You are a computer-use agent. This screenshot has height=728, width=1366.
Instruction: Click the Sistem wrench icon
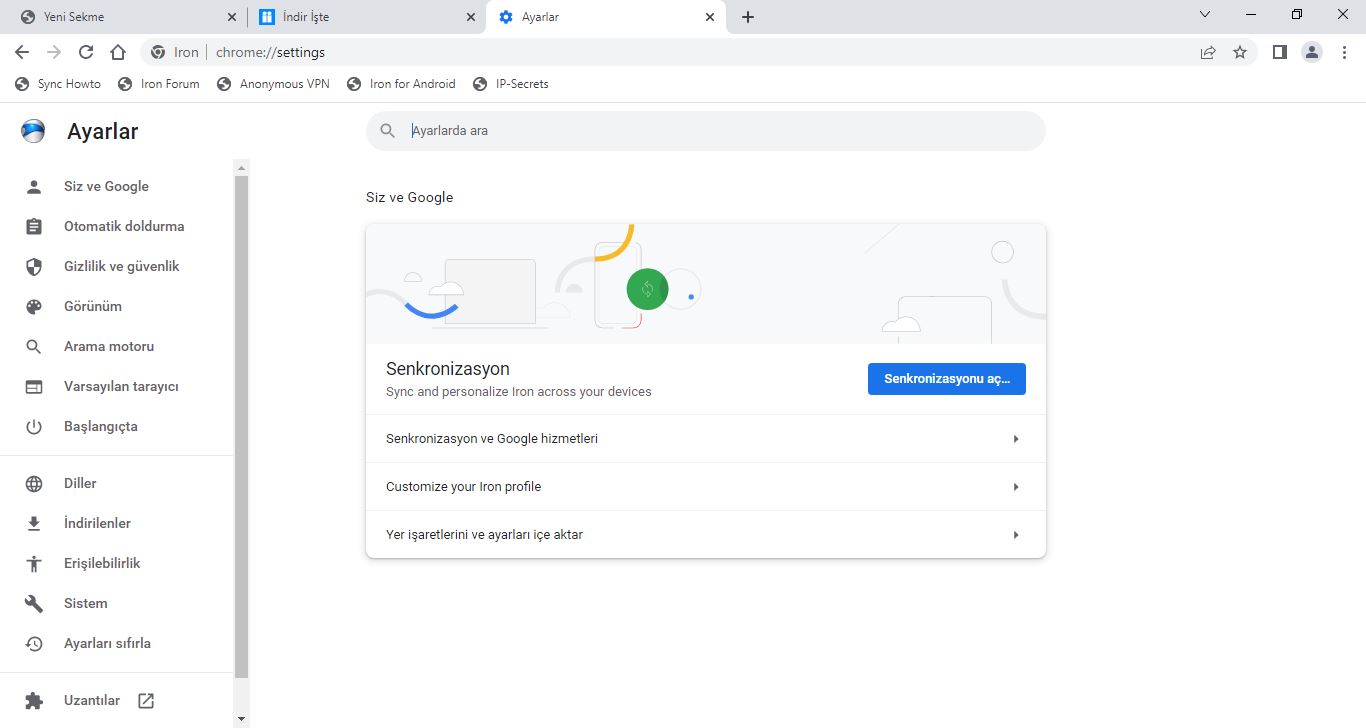[34, 603]
